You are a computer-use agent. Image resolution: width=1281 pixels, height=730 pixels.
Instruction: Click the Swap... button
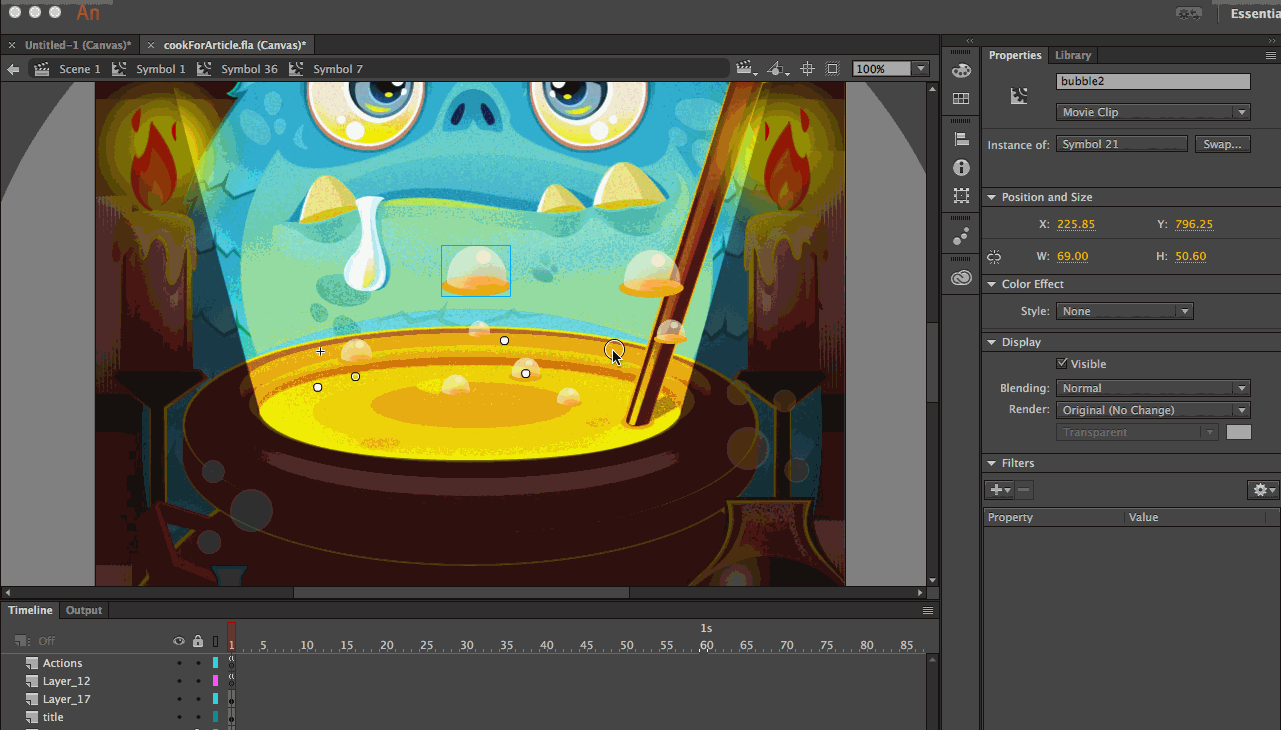[x=1222, y=144]
